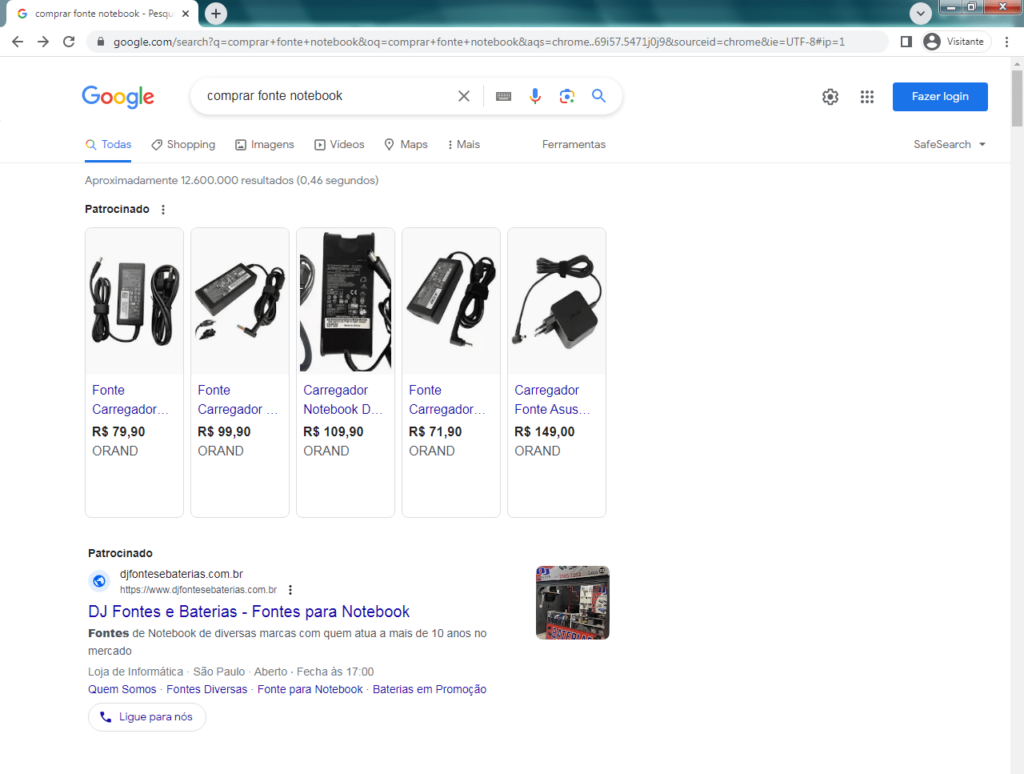1024x774 pixels.
Task: Click the results count text 'Aproximadamente 12.600.000 resultados'
Action: click(x=189, y=180)
